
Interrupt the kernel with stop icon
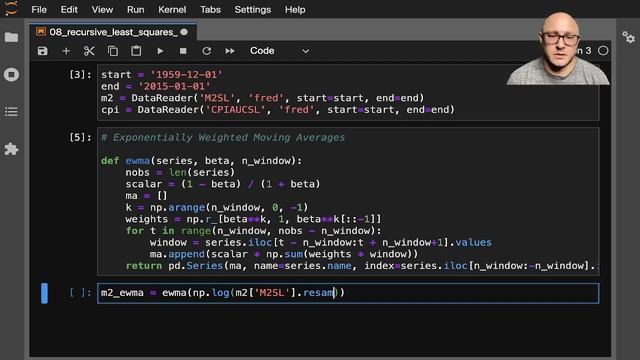click(183, 51)
